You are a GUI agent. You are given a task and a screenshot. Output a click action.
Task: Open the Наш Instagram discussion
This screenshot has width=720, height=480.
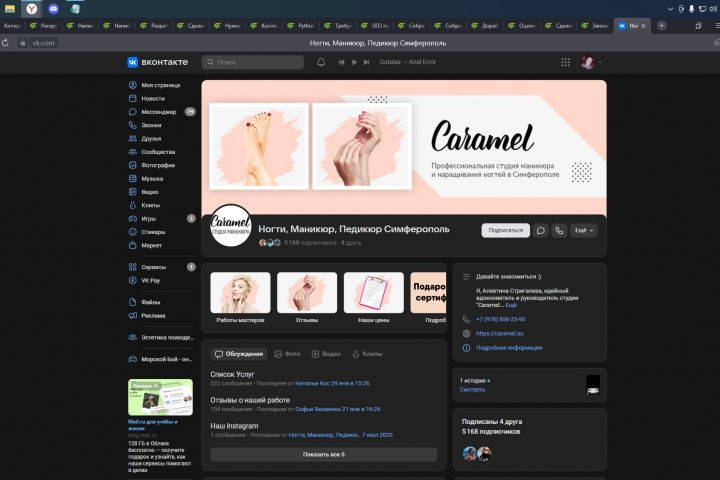[x=234, y=426]
